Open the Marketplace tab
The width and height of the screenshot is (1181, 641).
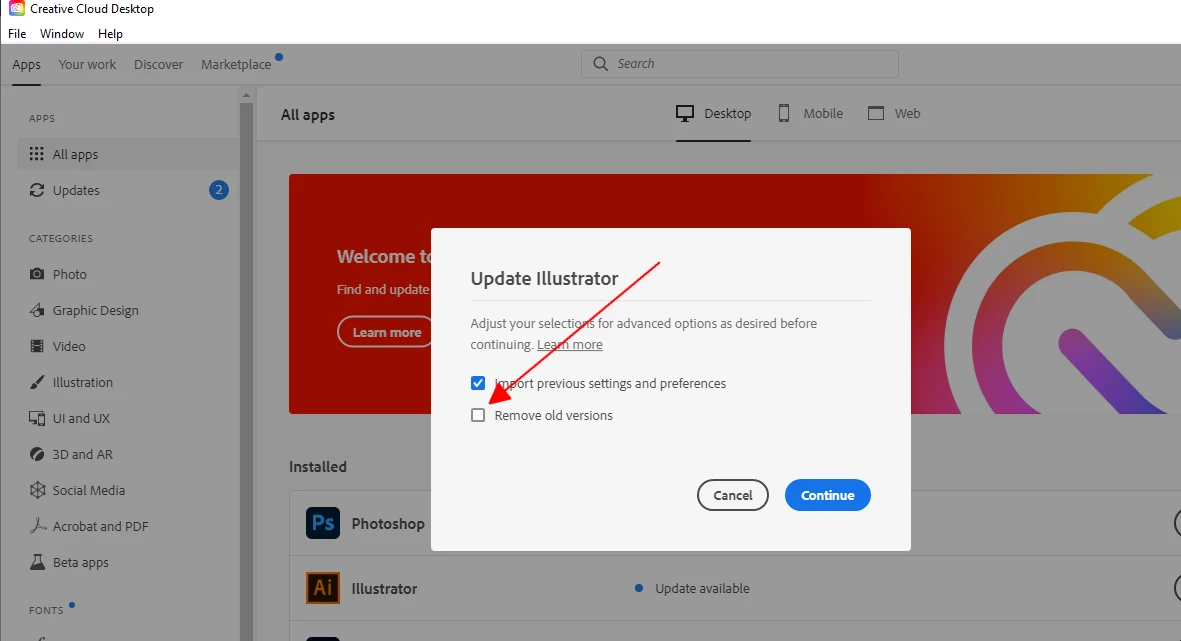(236, 64)
